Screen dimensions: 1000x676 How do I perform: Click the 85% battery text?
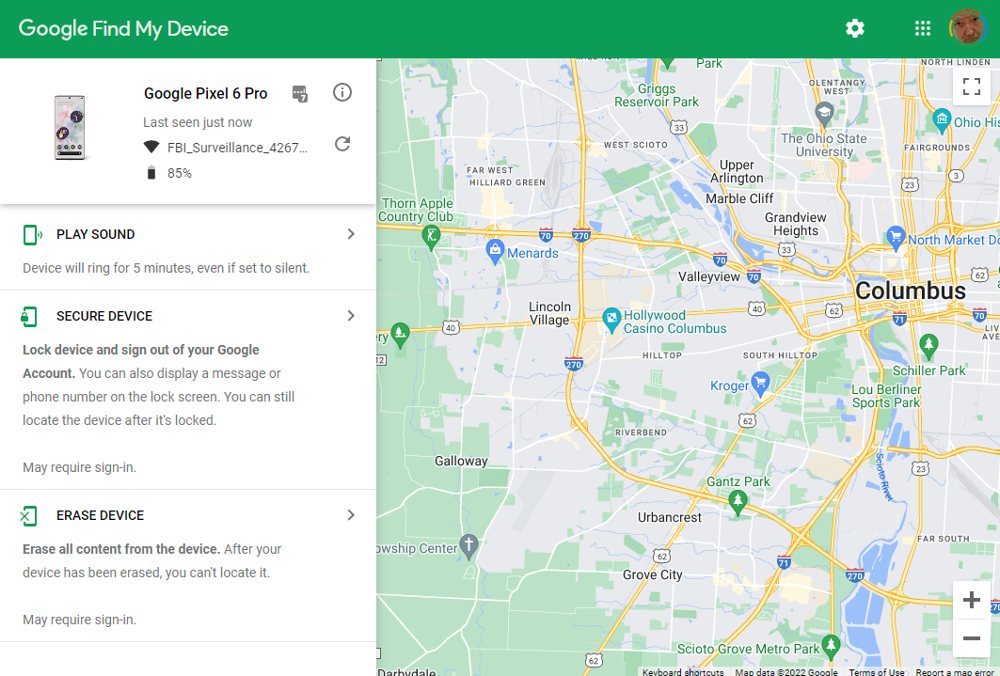tap(179, 173)
